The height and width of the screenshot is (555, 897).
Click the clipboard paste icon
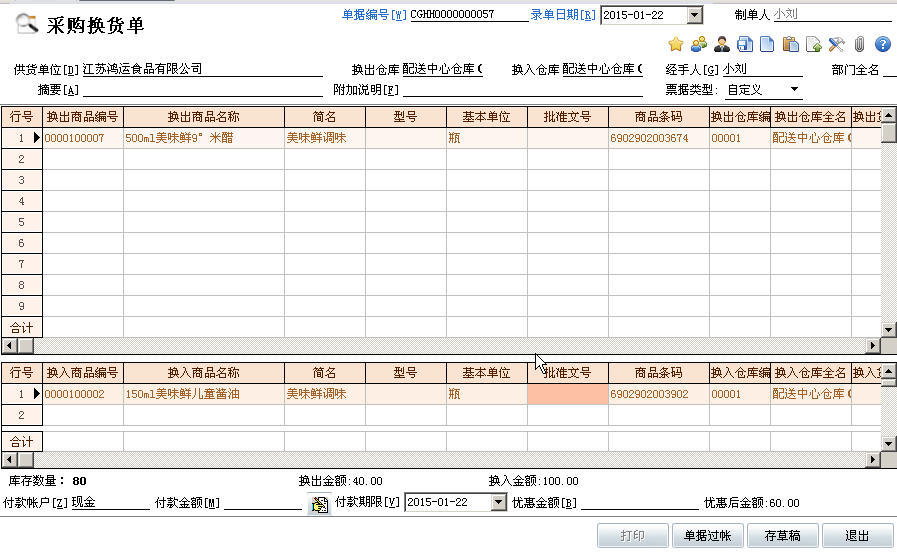tap(790, 44)
